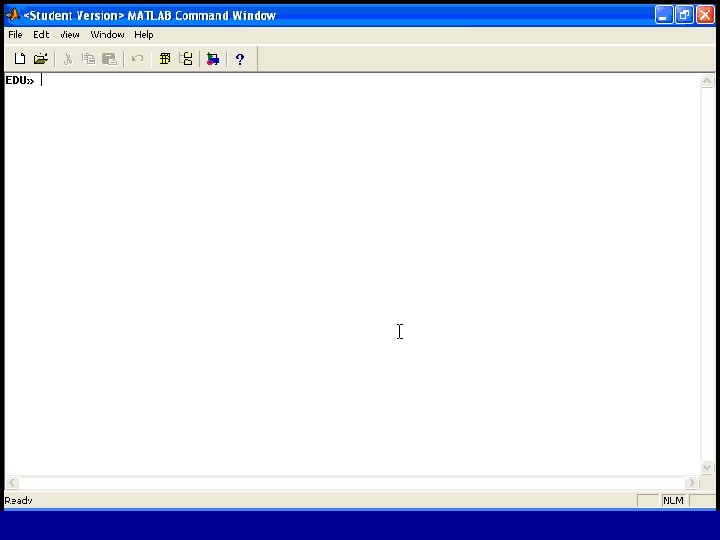
Task: Click the NUM indicator in status bar
Action: (673, 501)
